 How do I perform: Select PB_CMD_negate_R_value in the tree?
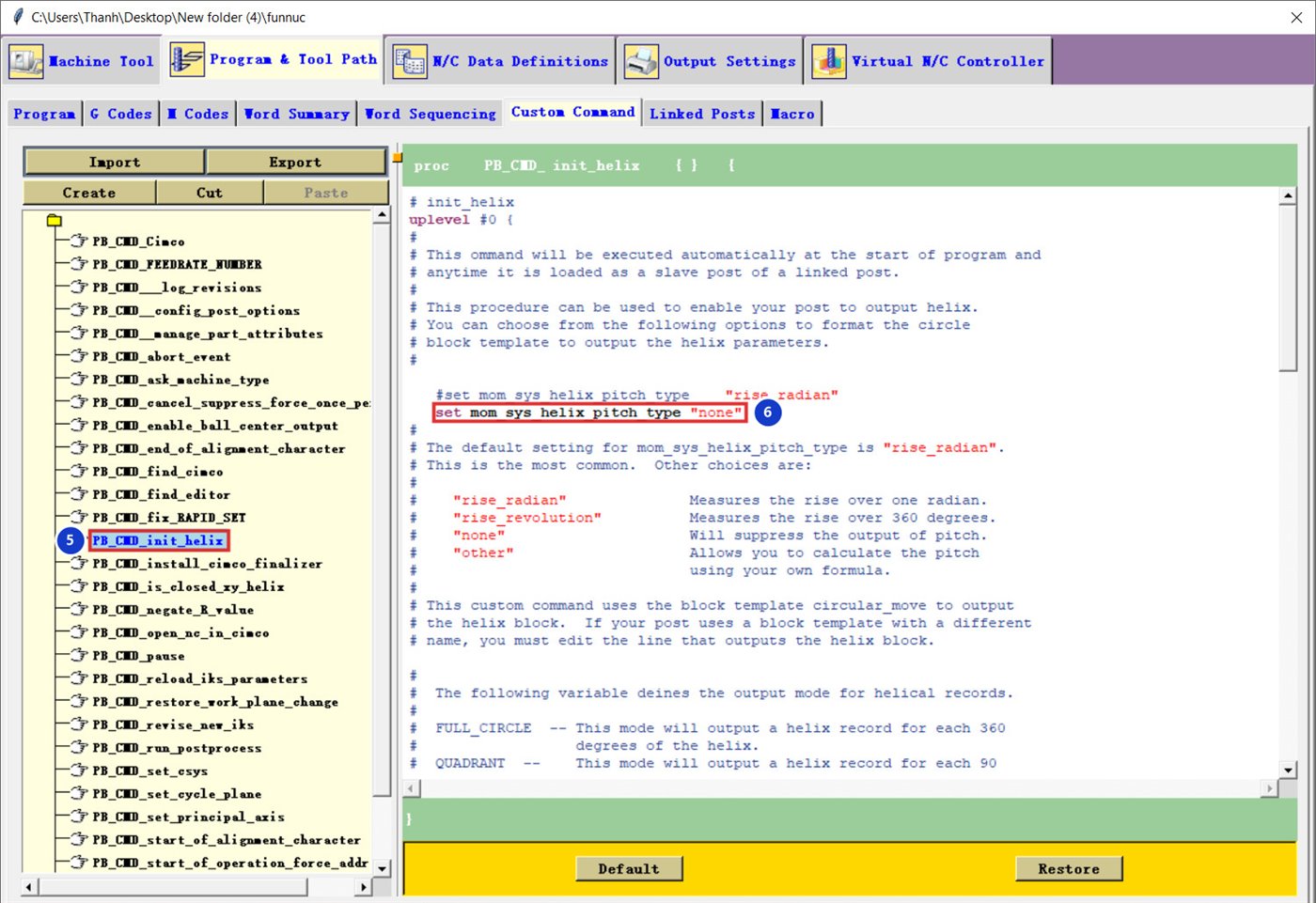(173, 610)
